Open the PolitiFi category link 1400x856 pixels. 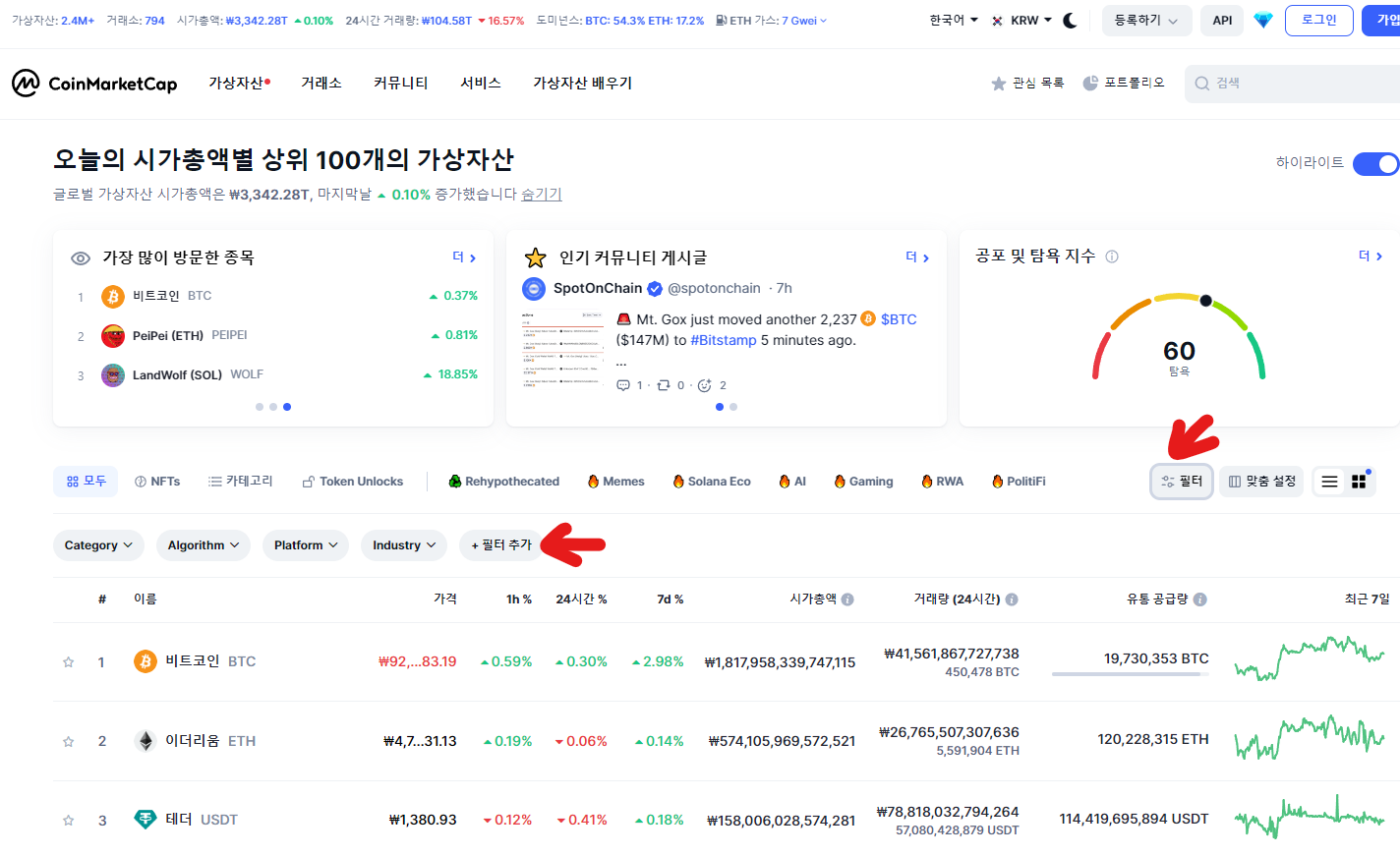pyautogui.click(x=1019, y=482)
